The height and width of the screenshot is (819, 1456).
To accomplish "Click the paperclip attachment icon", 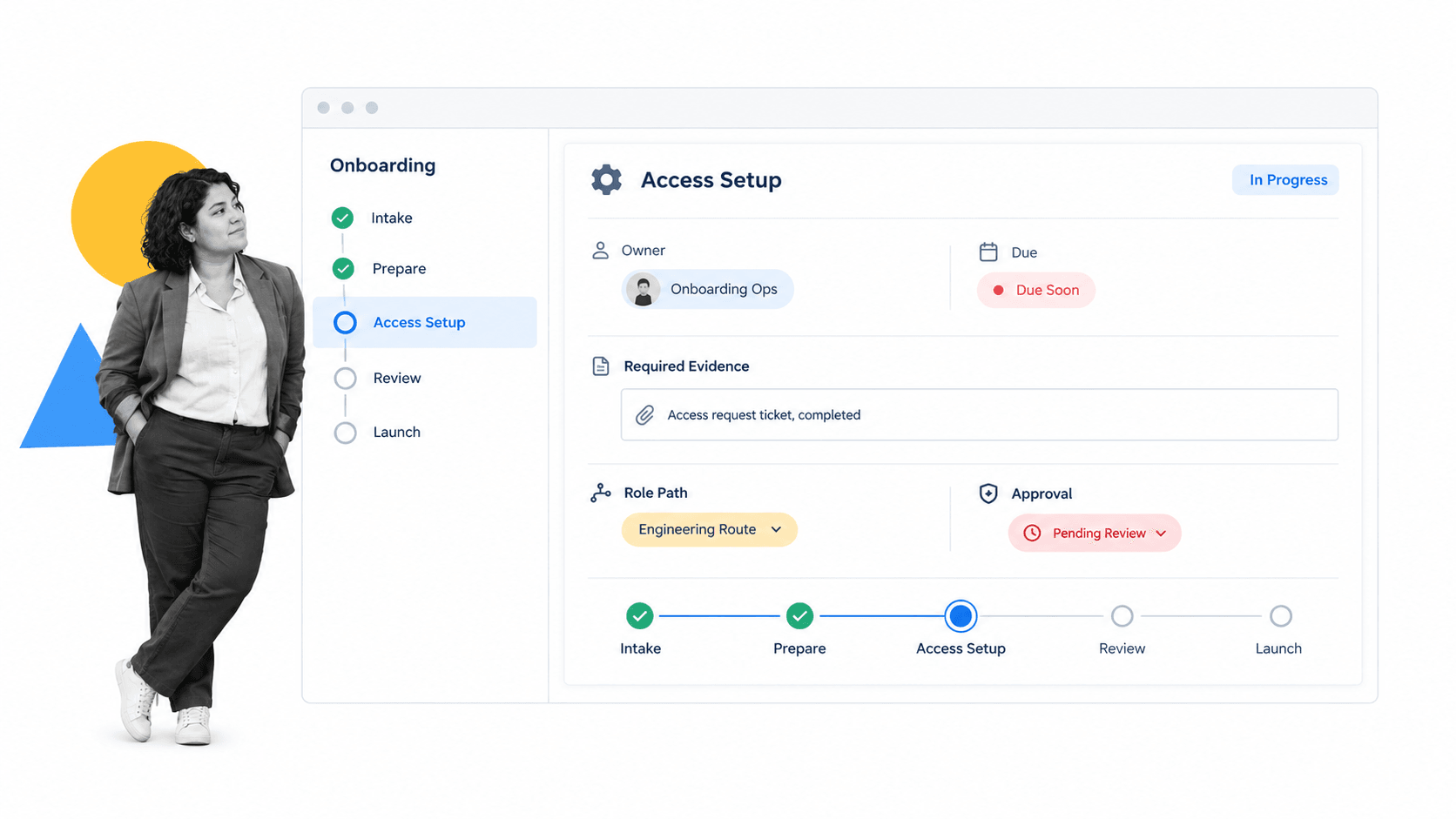I will (x=644, y=415).
